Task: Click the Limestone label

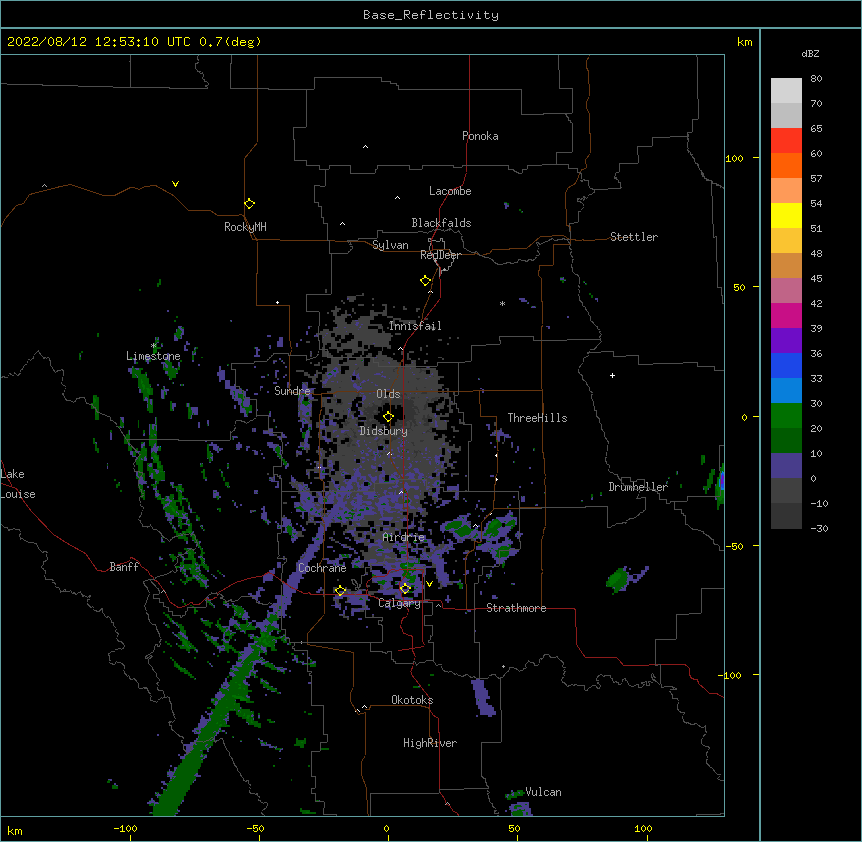Action: (153, 356)
